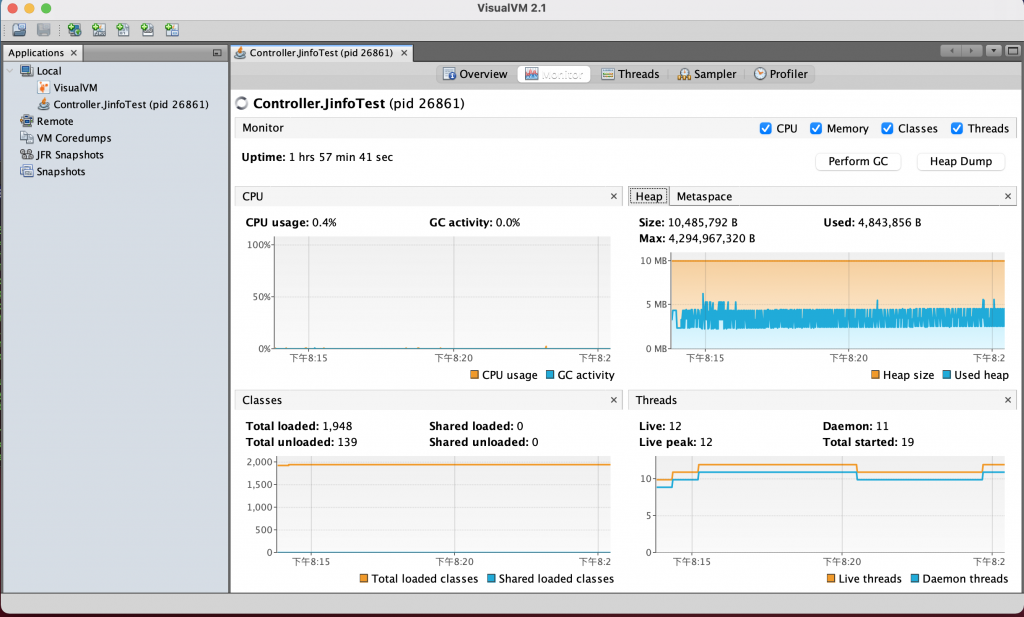Viewport: 1024px width, 617px height.
Task: Close the Heap memory graph panel
Action: (x=1008, y=197)
